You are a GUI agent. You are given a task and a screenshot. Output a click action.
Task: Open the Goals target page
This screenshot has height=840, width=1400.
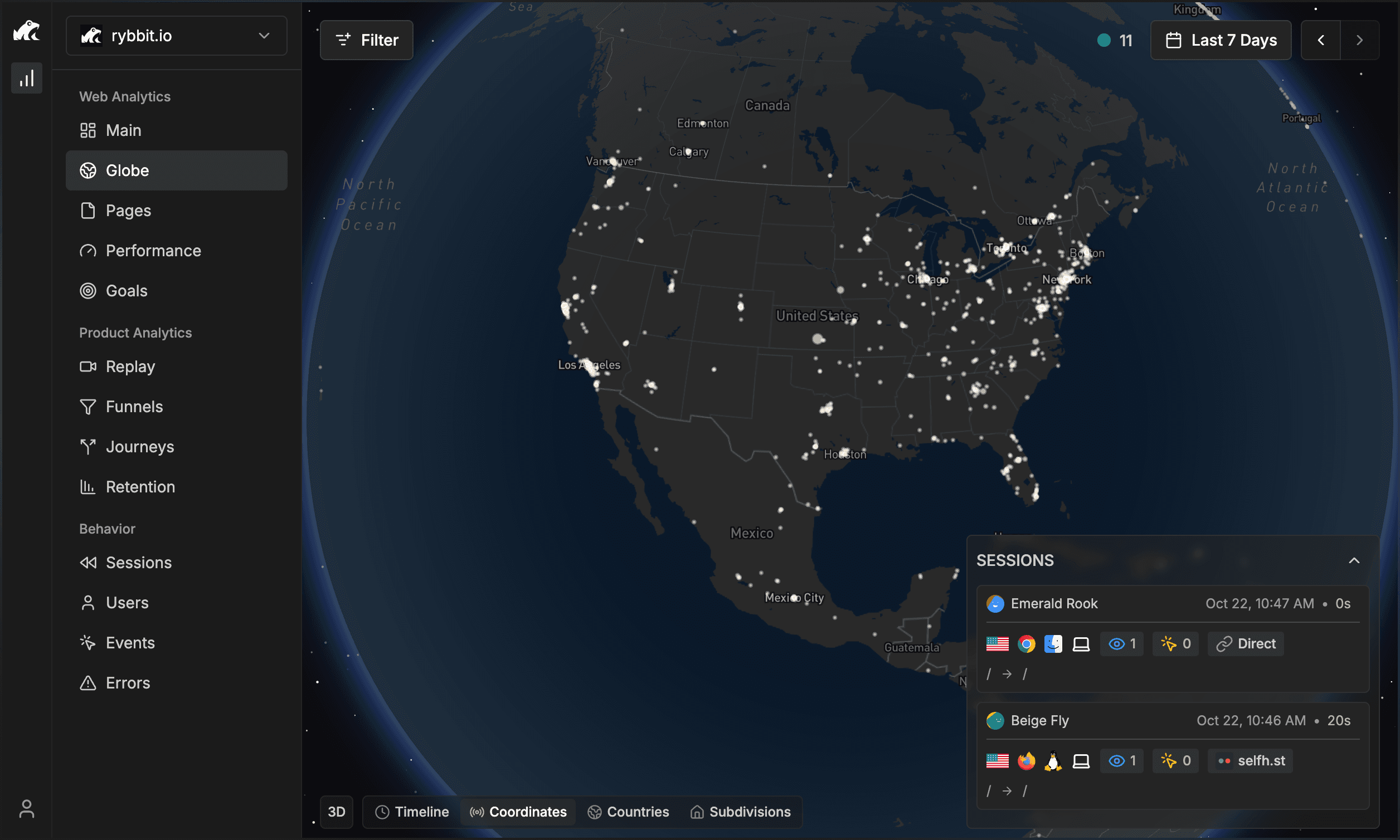point(127,291)
